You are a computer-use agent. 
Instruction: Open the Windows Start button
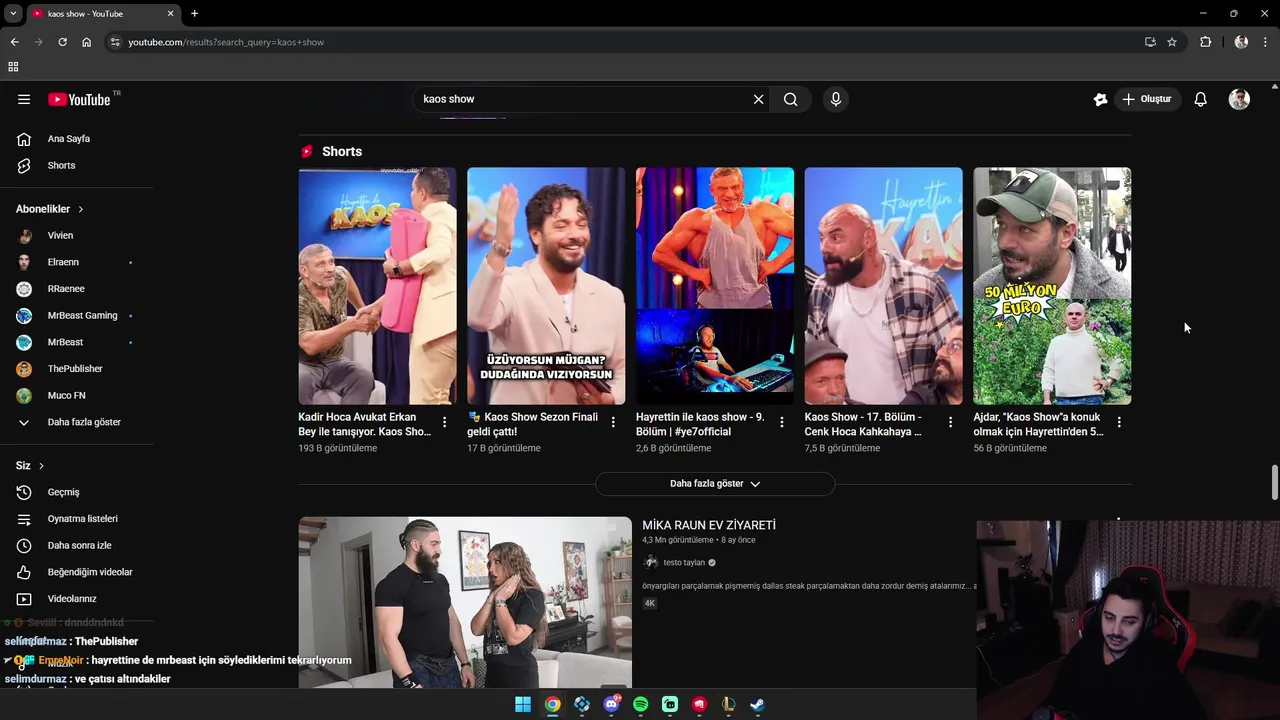522,704
